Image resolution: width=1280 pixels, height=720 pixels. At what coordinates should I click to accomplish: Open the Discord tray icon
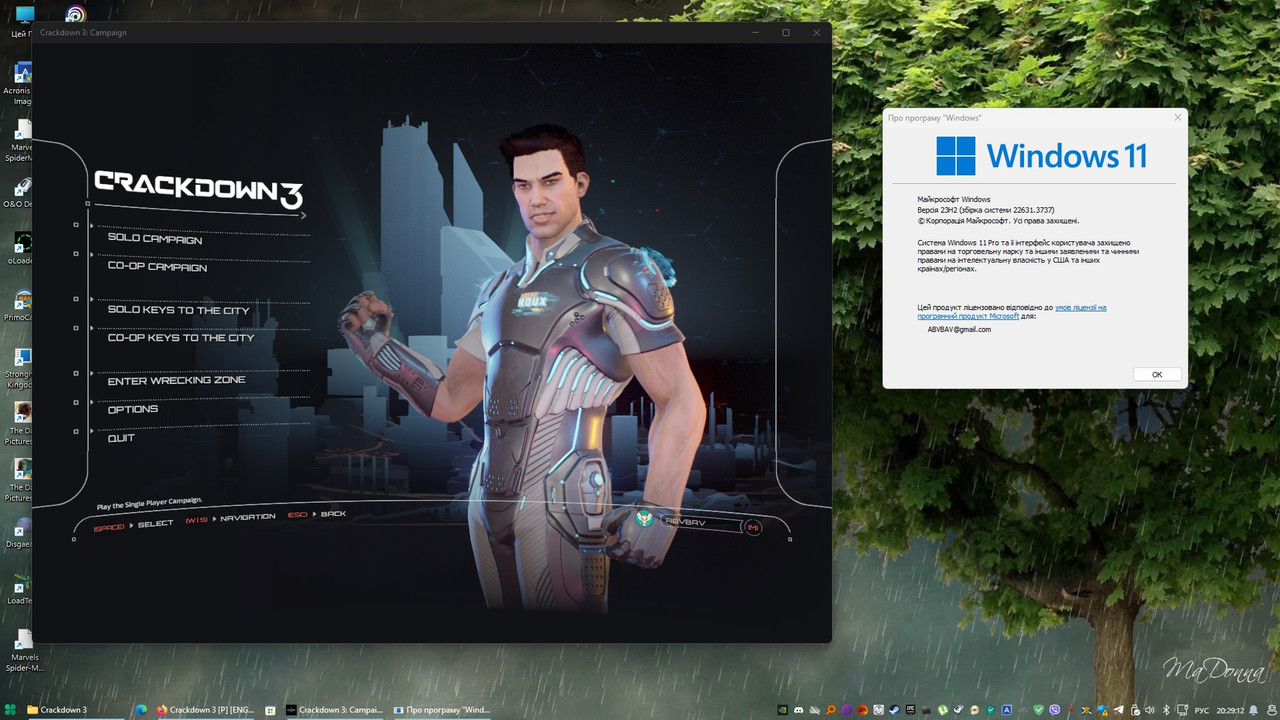(x=798, y=710)
